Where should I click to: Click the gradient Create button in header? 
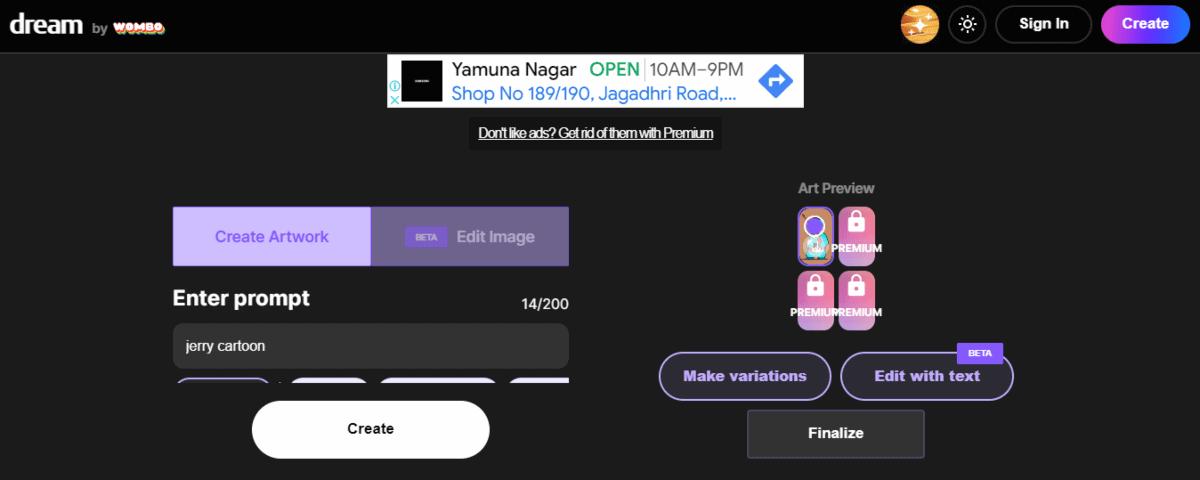point(1144,24)
